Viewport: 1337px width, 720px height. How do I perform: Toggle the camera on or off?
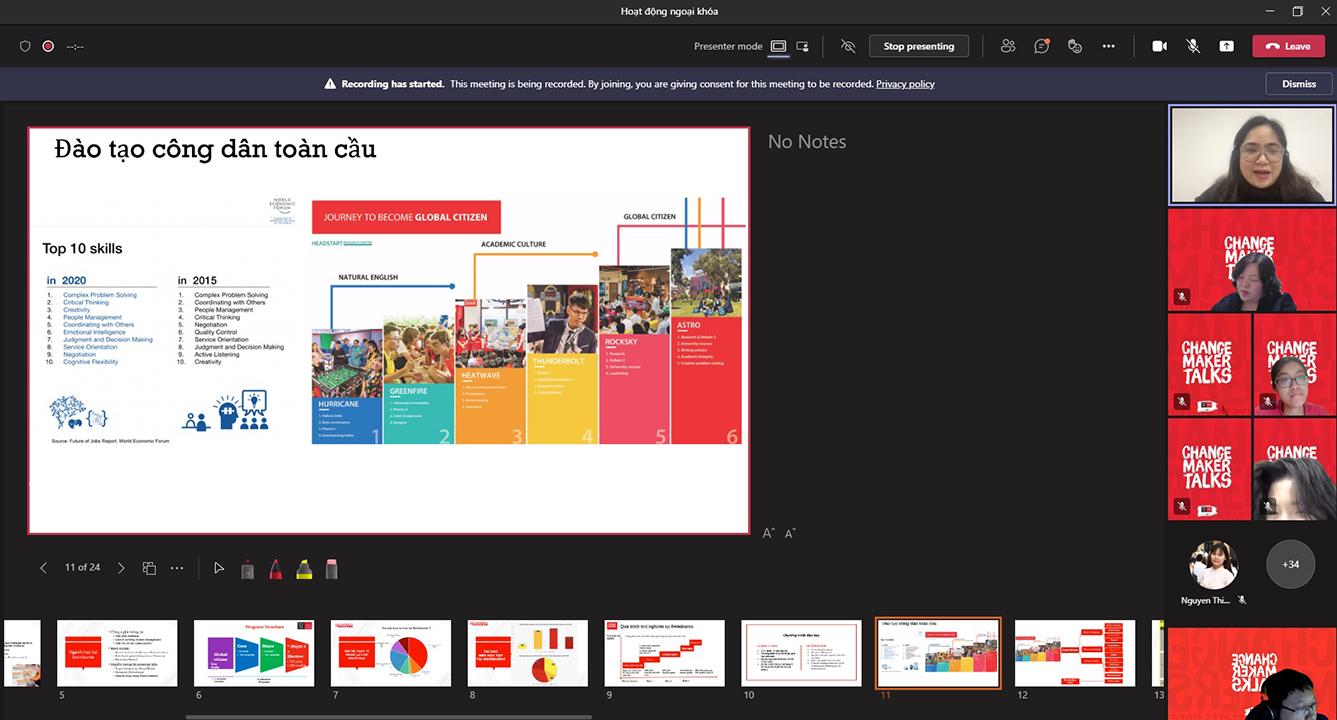[x=1159, y=46]
